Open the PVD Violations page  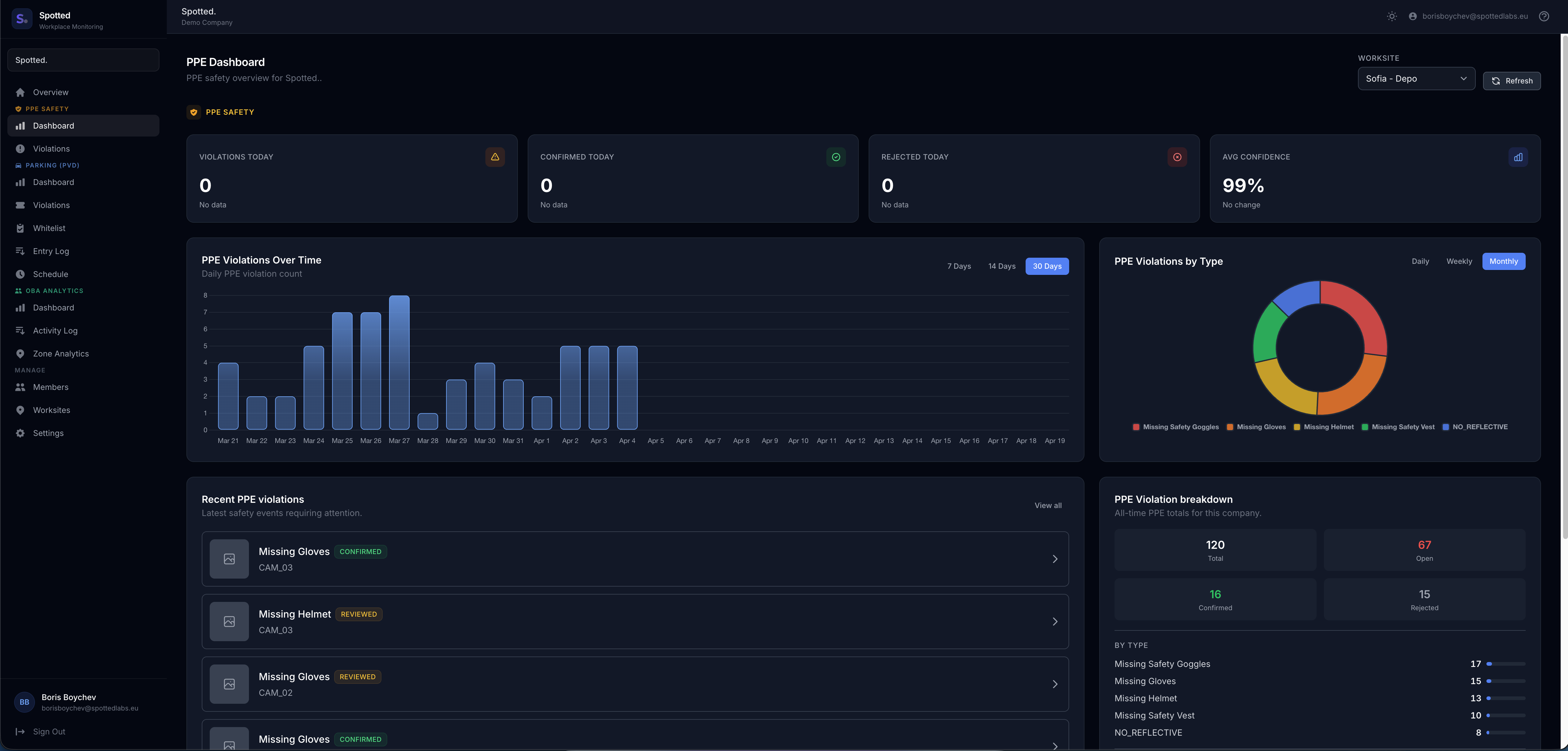point(51,205)
